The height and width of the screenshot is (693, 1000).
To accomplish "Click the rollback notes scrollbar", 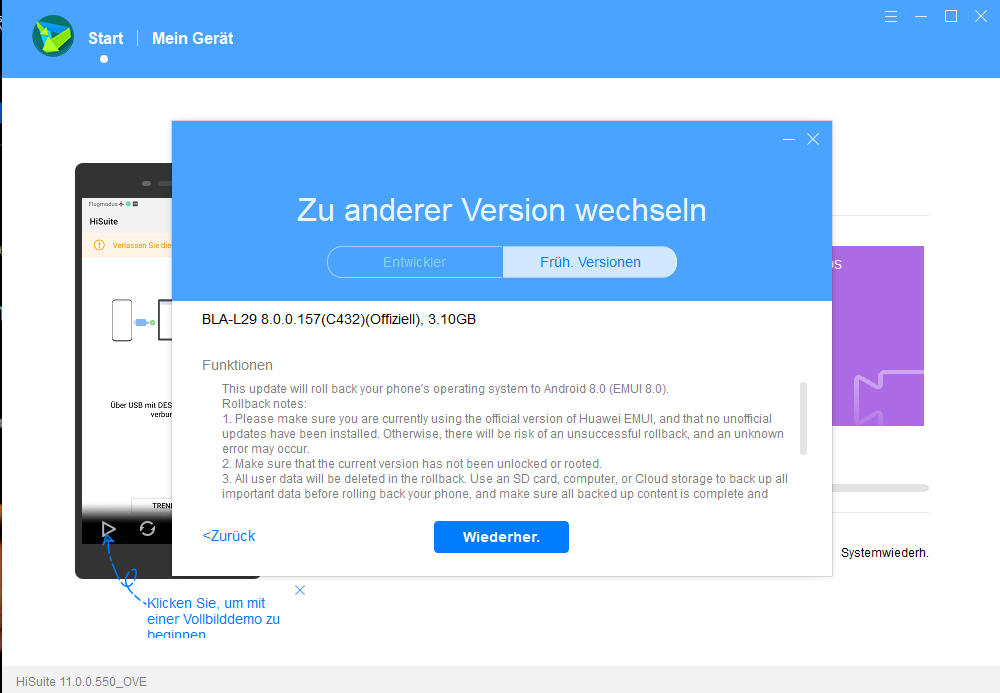I will [x=804, y=418].
